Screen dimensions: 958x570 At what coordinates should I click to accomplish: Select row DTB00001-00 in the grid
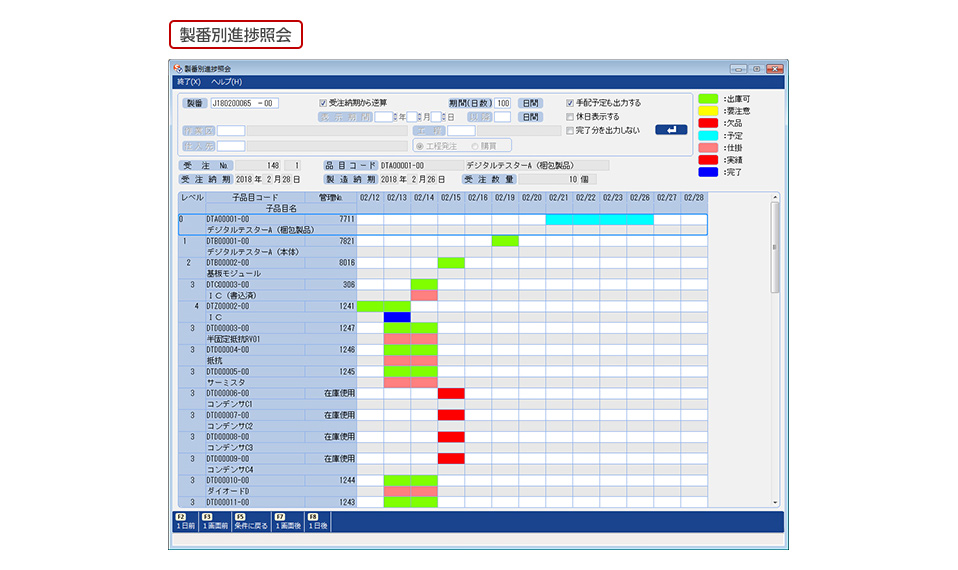tap(442, 246)
